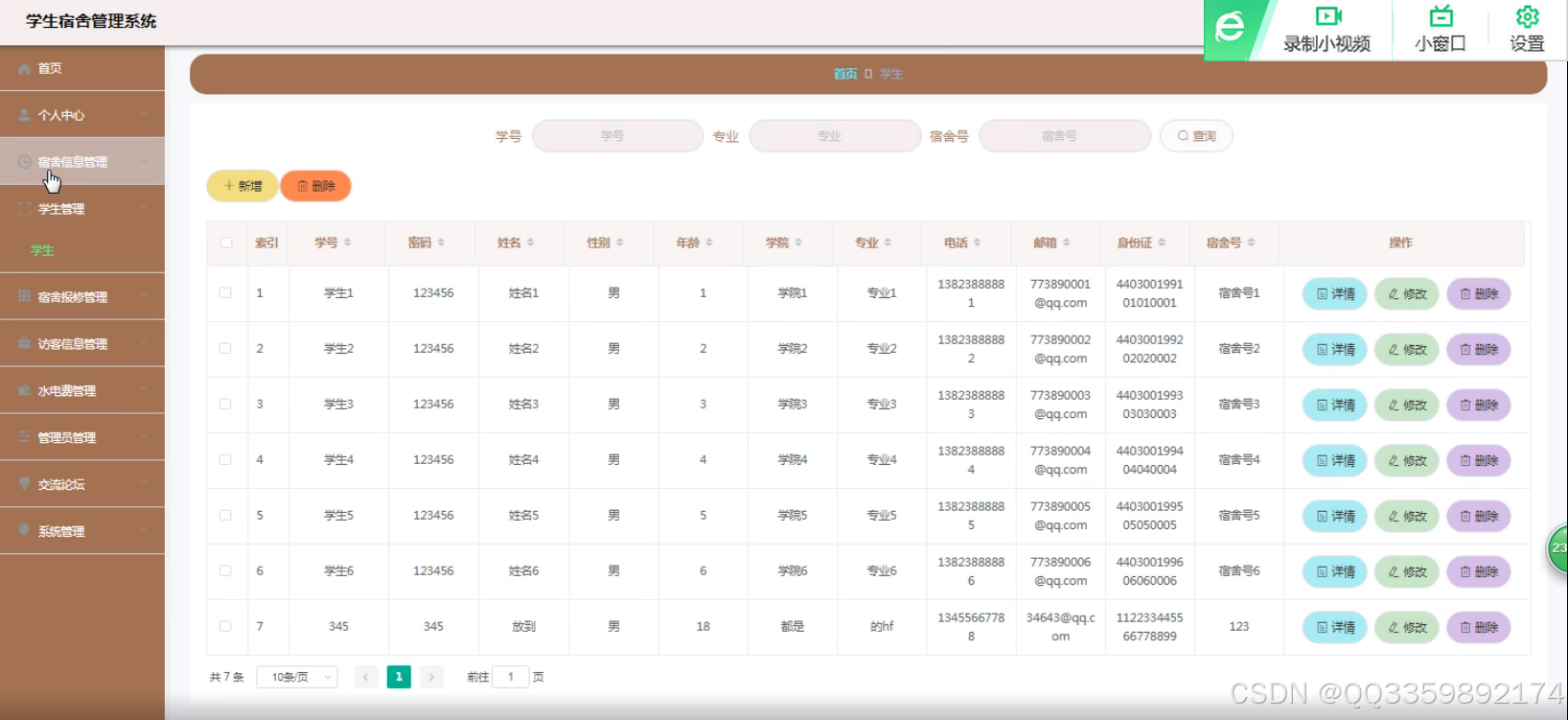Expand the 访客信息管理 sidebar menu chevron
Image resolution: width=1568 pixels, height=720 pixels.
click(x=144, y=343)
